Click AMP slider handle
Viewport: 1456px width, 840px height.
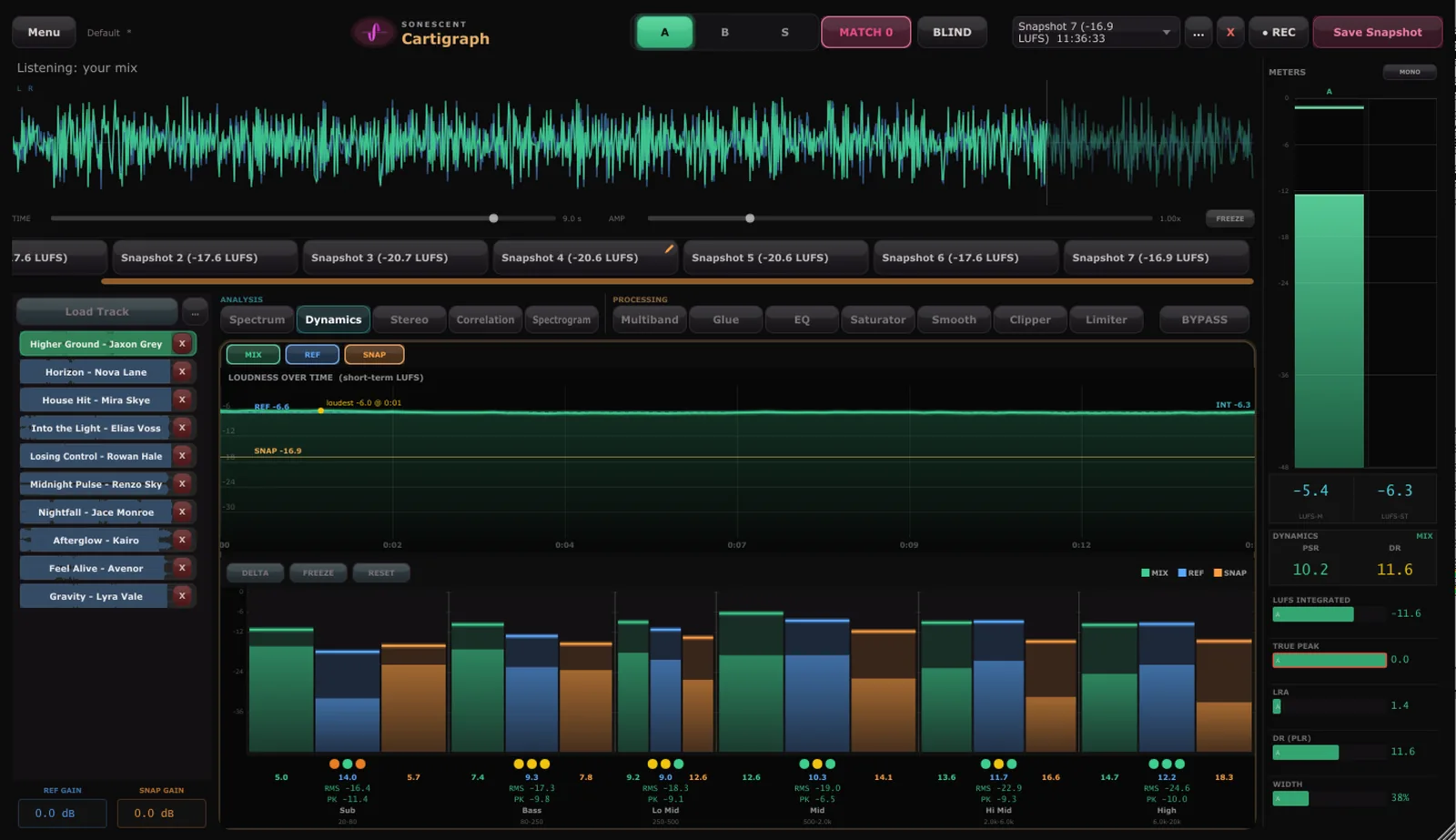(x=750, y=218)
